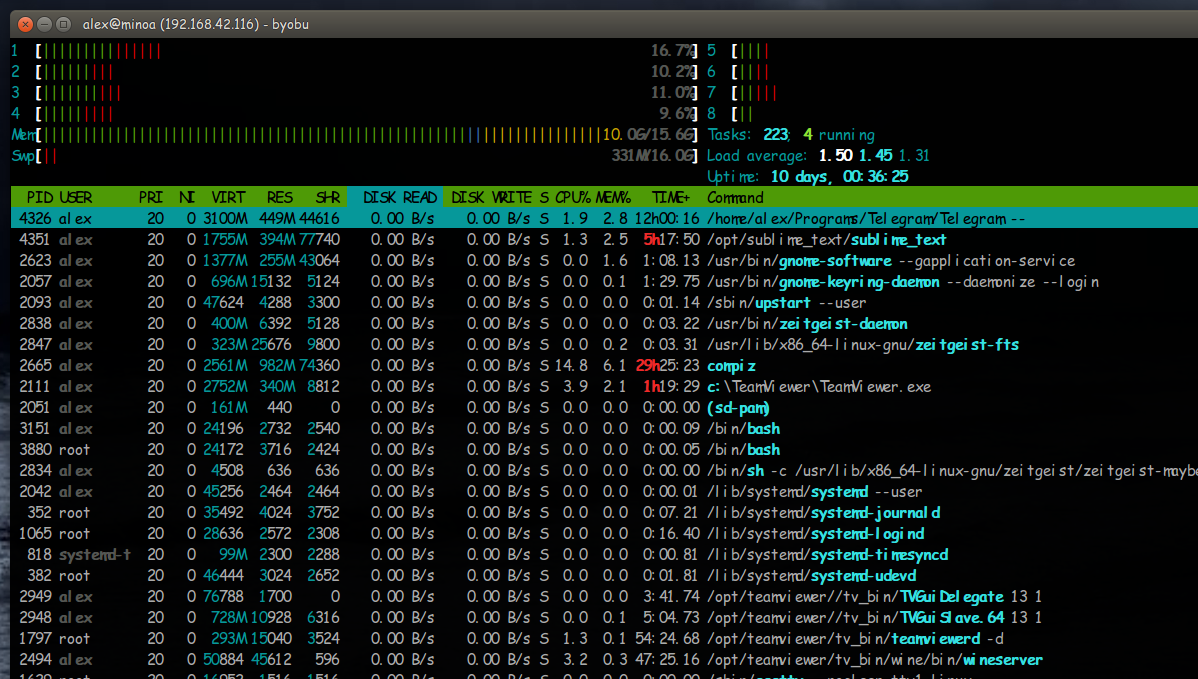Screen dimensions: 1198x679
Task: Maximize the byobu terminal window
Action: point(63,23)
